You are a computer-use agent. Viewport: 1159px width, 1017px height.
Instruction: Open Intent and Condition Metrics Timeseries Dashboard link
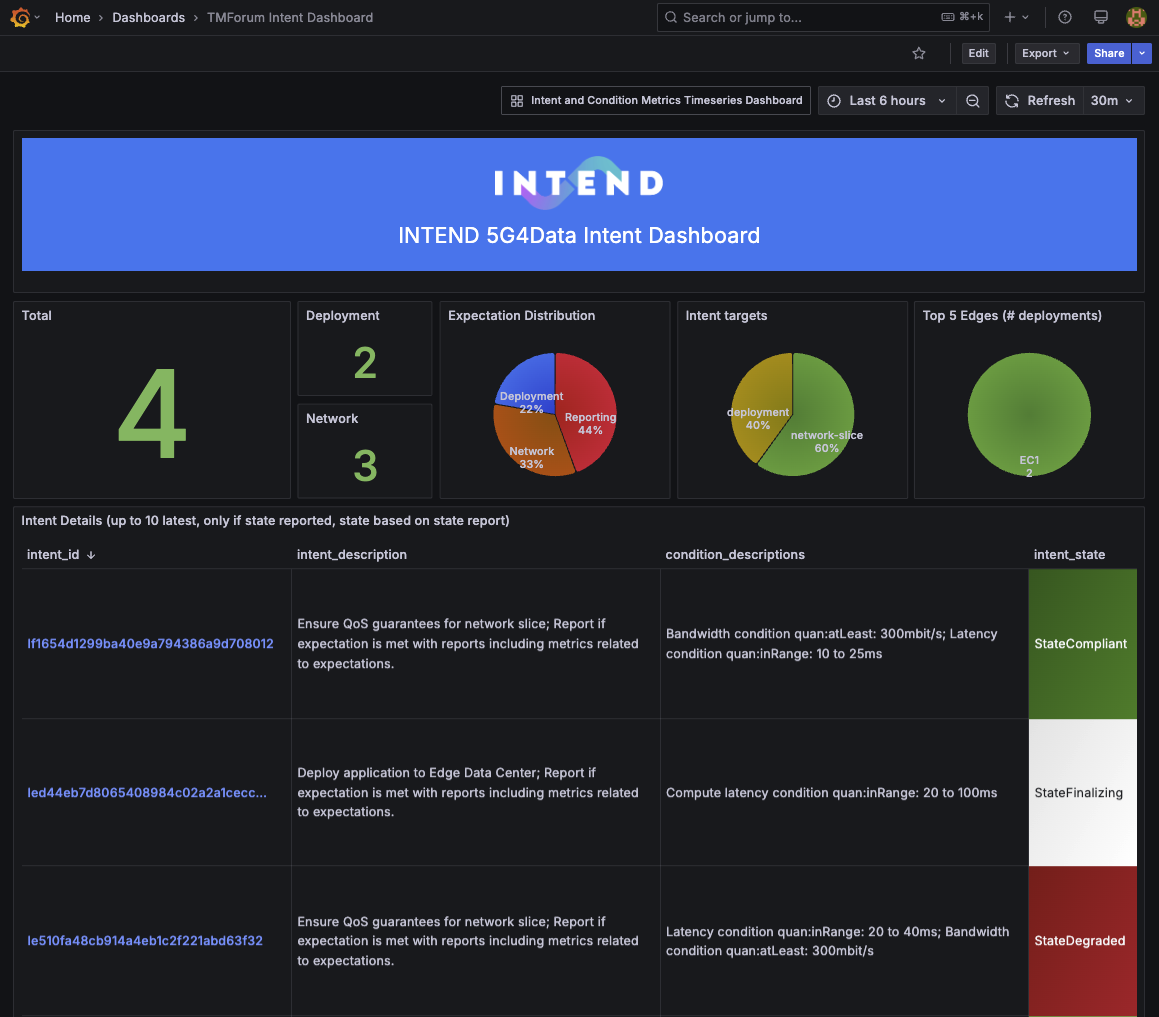(x=656, y=101)
